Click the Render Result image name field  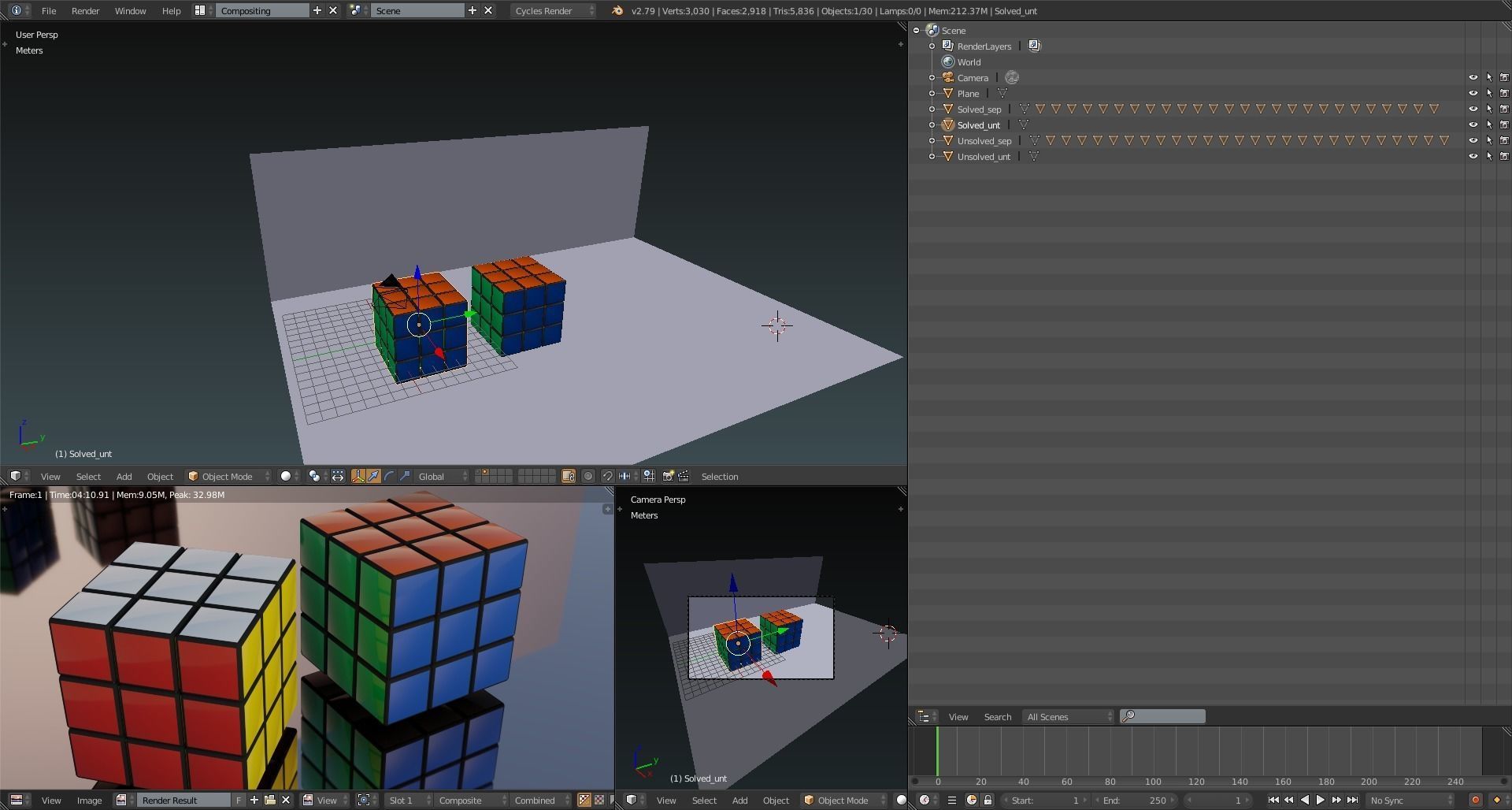183,801
